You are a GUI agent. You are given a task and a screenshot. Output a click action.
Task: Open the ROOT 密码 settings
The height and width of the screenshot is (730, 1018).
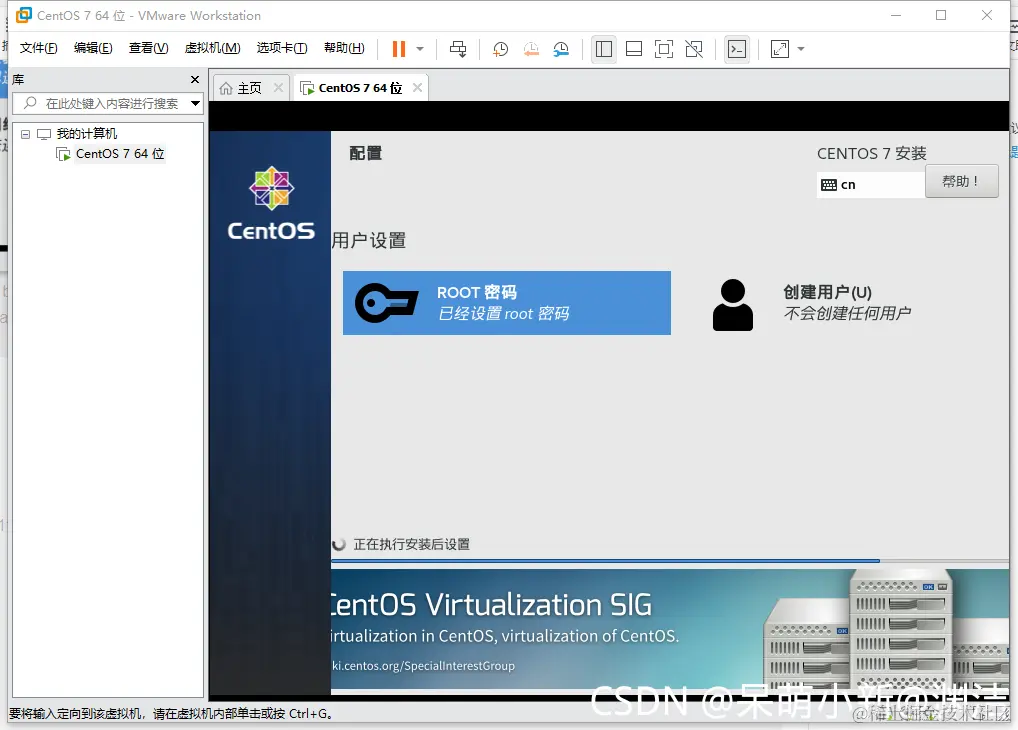point(506,303)
